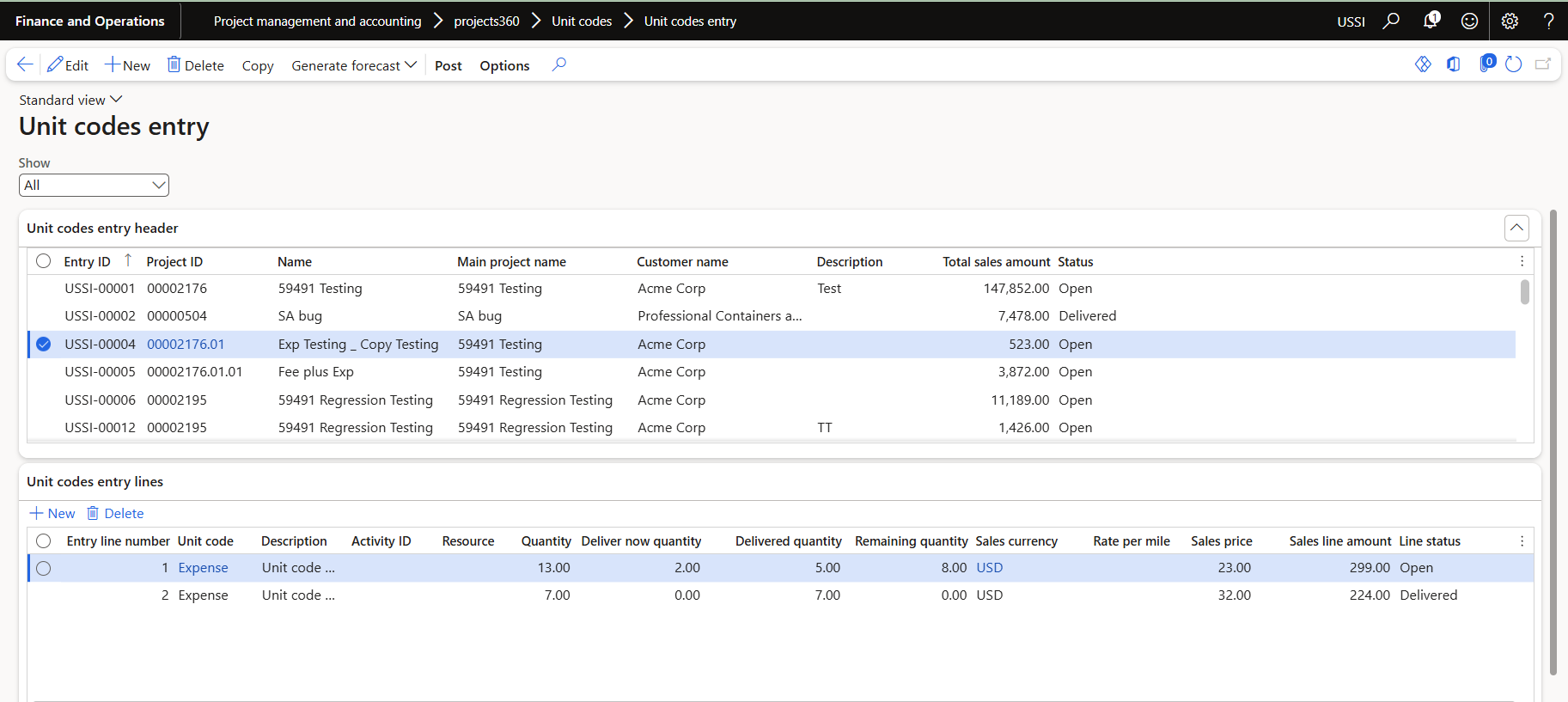Click the notification bell icon
The height and width of the screenshot is (702, 1568).
(1430, 21)
